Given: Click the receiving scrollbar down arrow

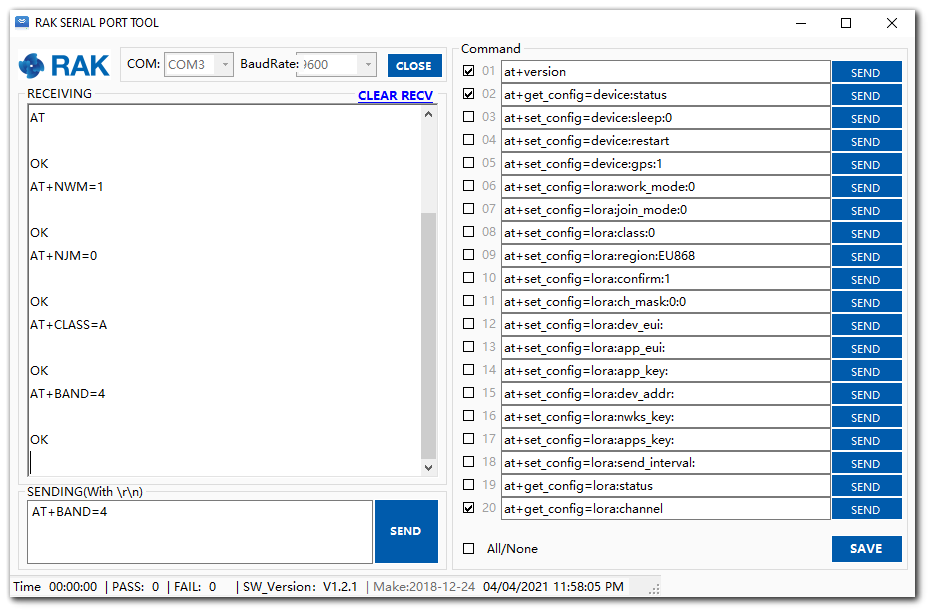Looking at the screenshot, I should pyautogui.click(x=428, y=467).
